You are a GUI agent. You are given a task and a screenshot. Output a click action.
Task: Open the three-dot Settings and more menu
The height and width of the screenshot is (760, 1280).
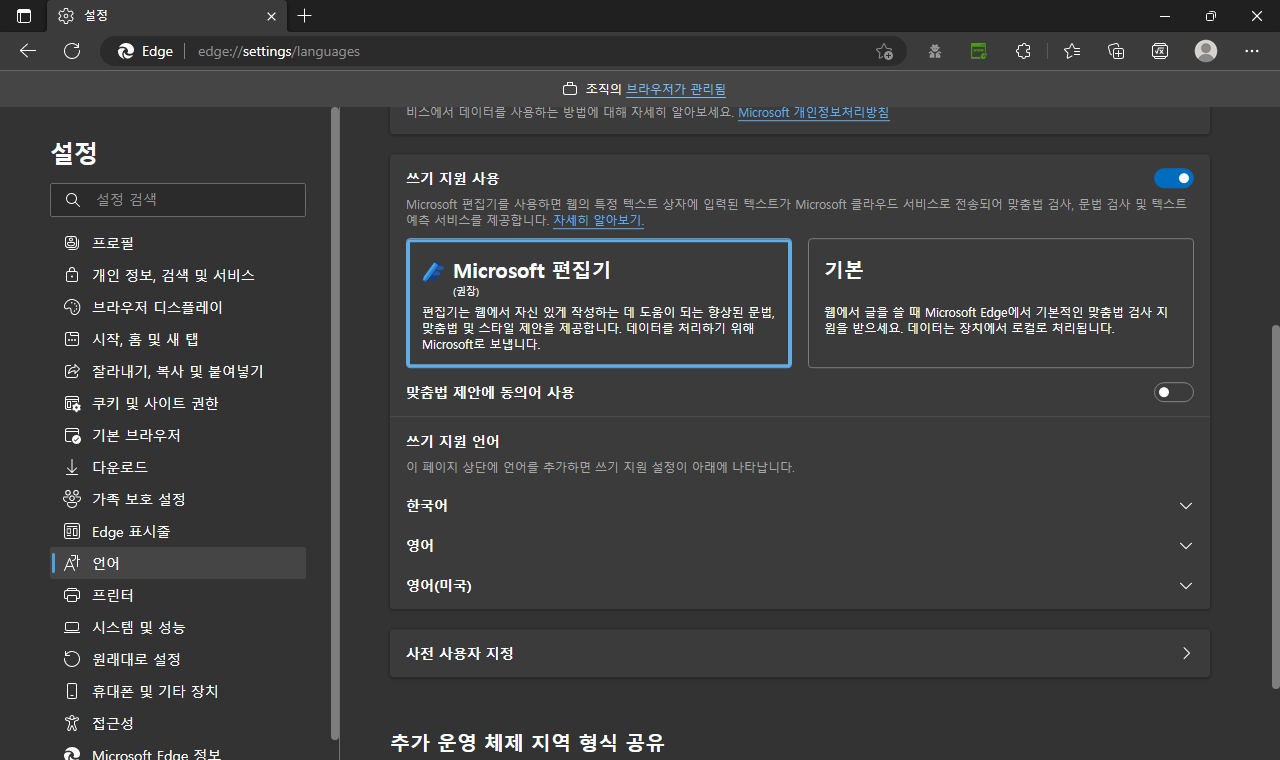[x=1252, y=51]
